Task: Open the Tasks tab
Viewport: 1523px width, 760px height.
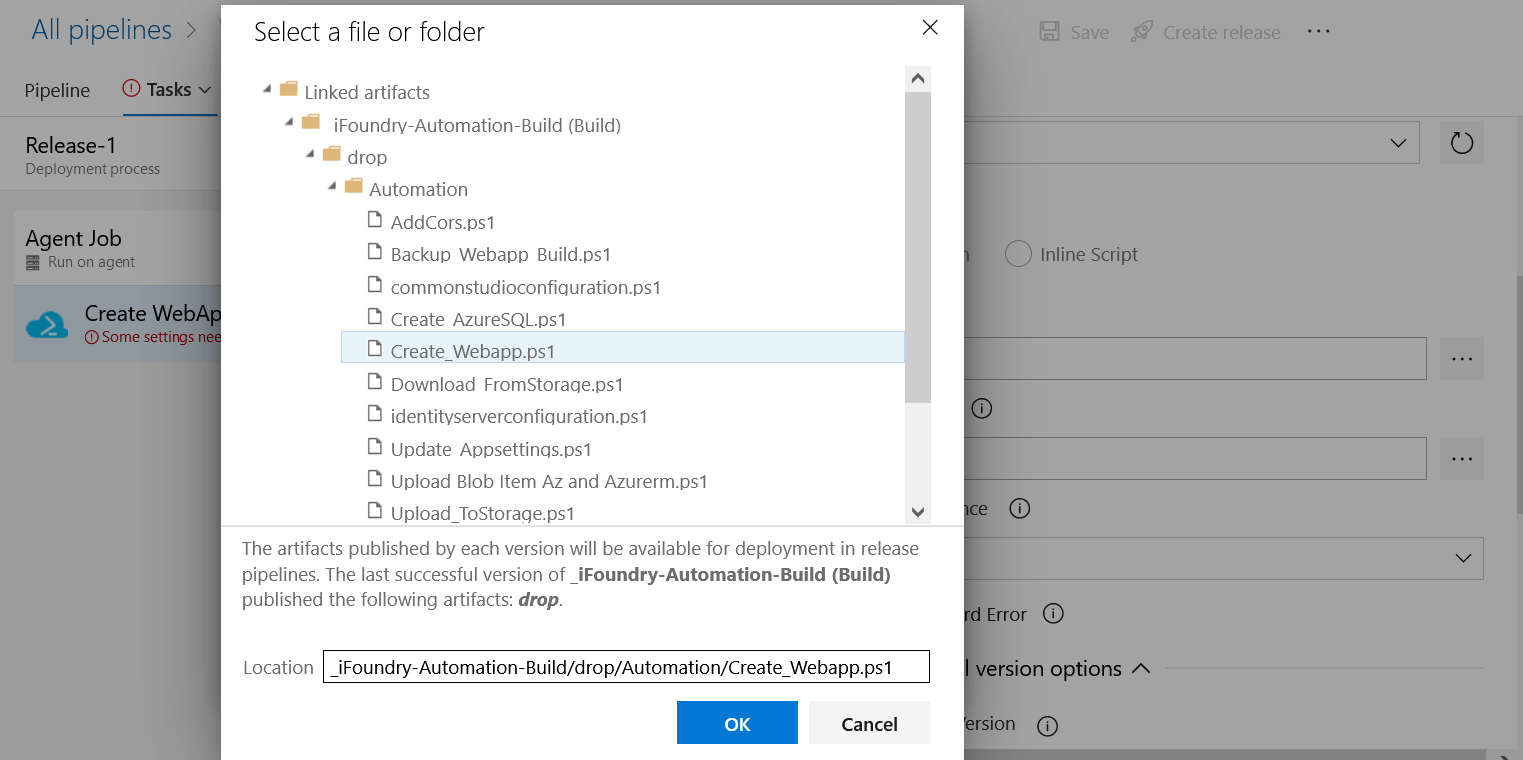Action: coord(169,90)
